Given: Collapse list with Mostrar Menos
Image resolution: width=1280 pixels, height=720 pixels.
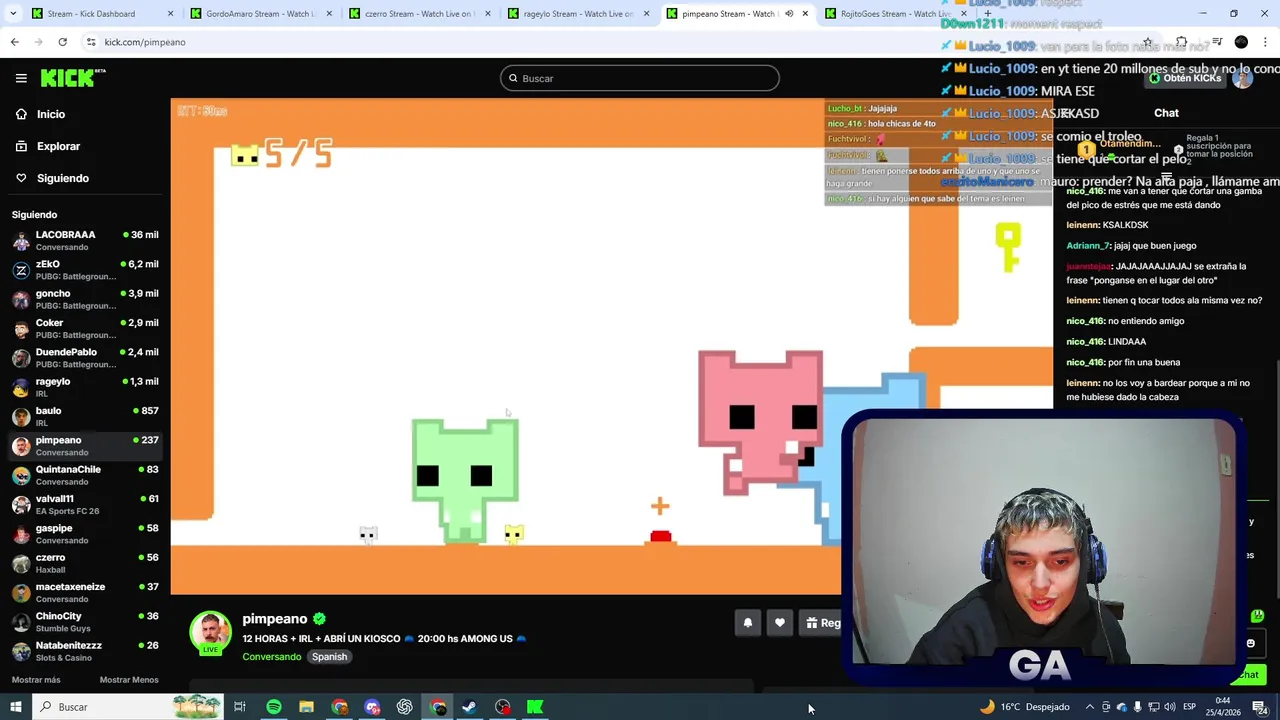Looking at the screenshot, I should pos(129,680).
